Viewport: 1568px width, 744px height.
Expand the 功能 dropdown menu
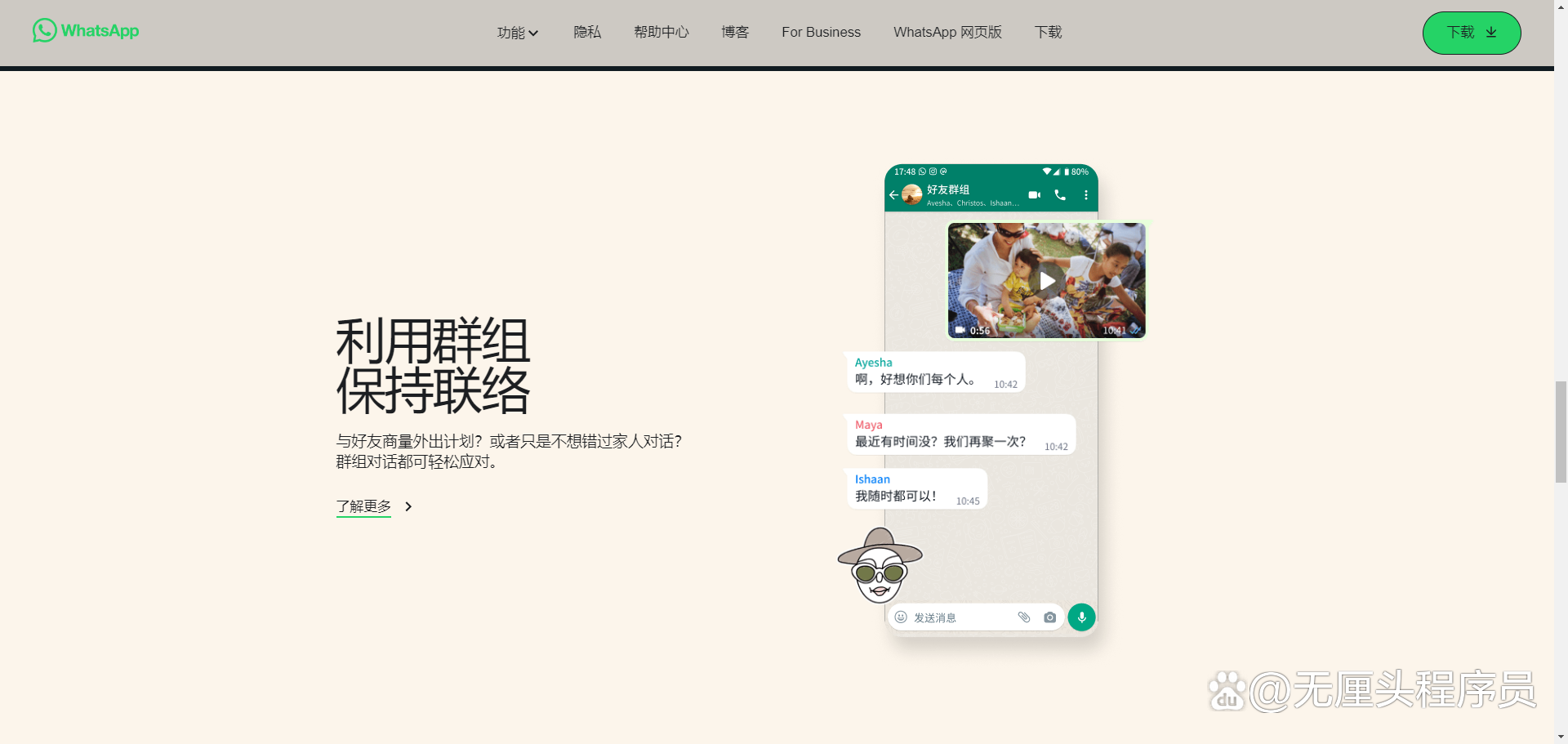[518, 33]
